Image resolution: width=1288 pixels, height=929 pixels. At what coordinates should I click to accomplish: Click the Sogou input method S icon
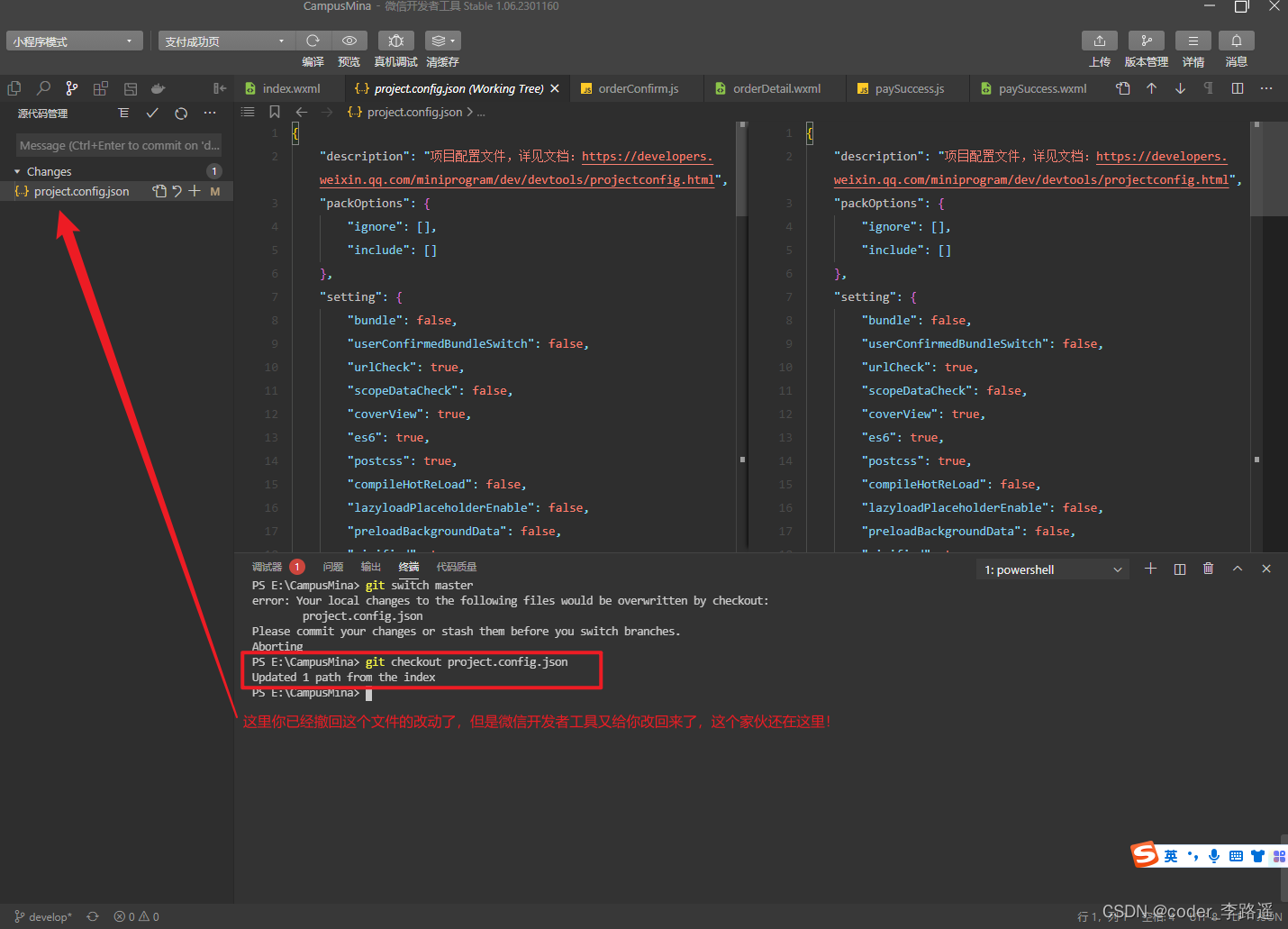tap(1145, 854)
